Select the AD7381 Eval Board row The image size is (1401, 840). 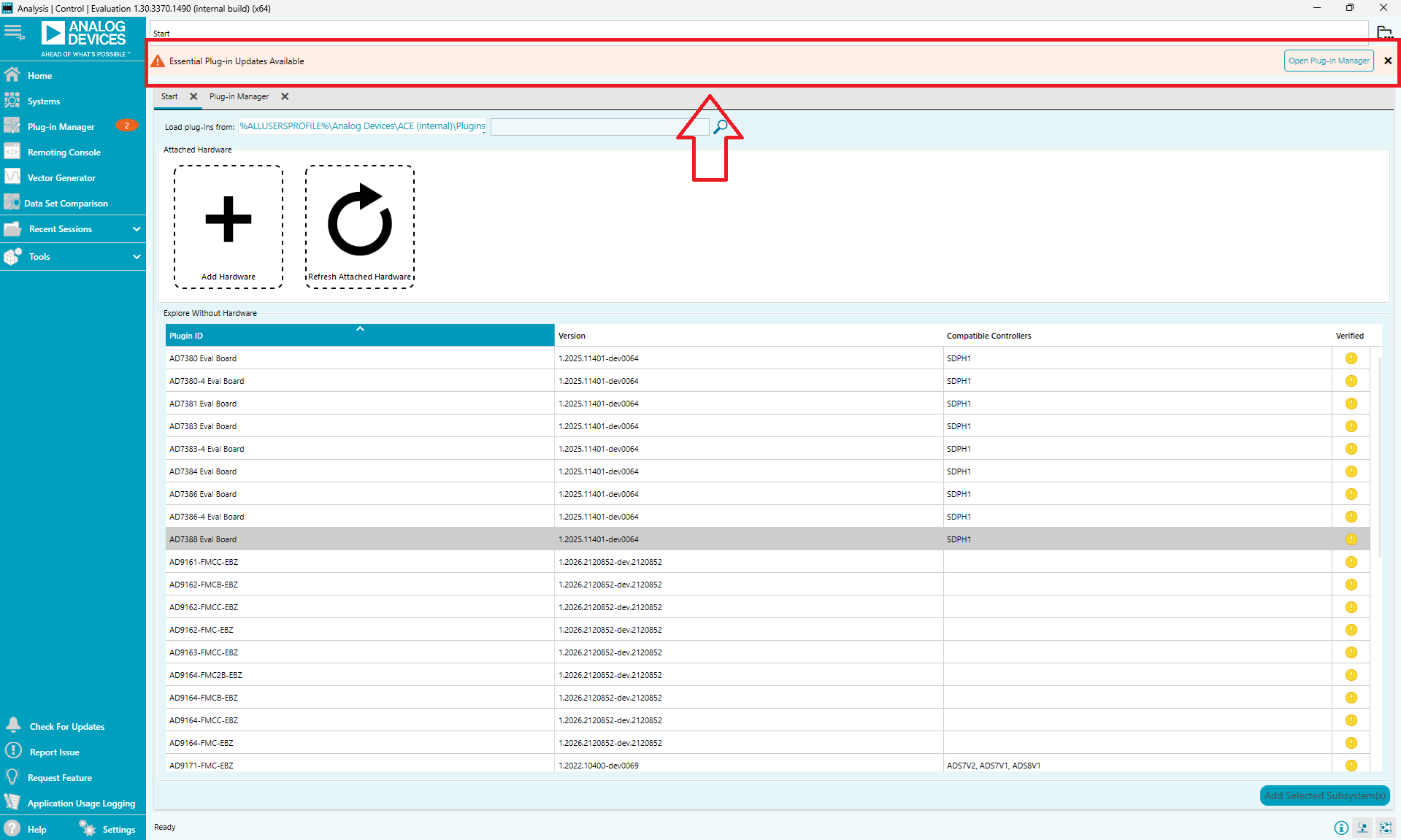767,404
